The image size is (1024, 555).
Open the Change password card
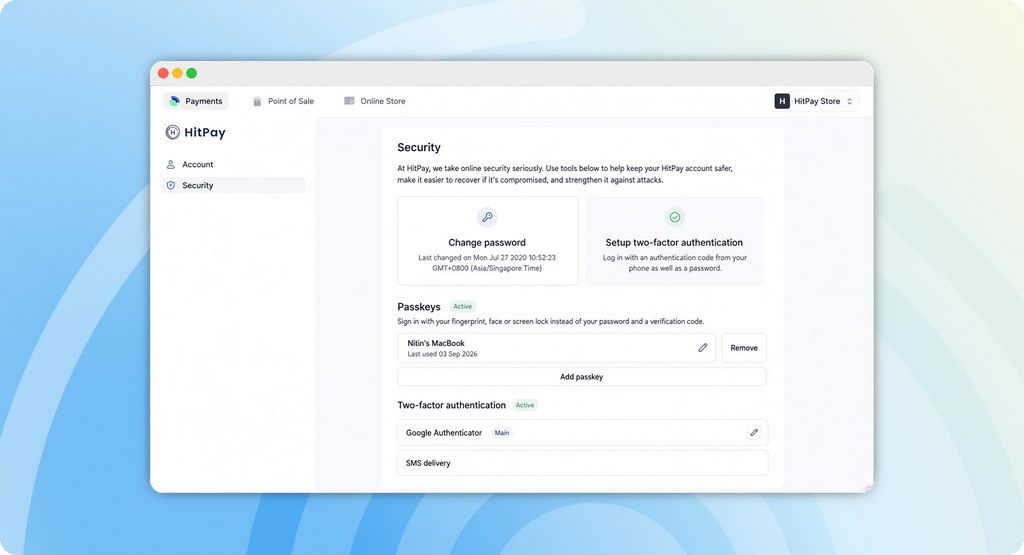tap(488, 241)
